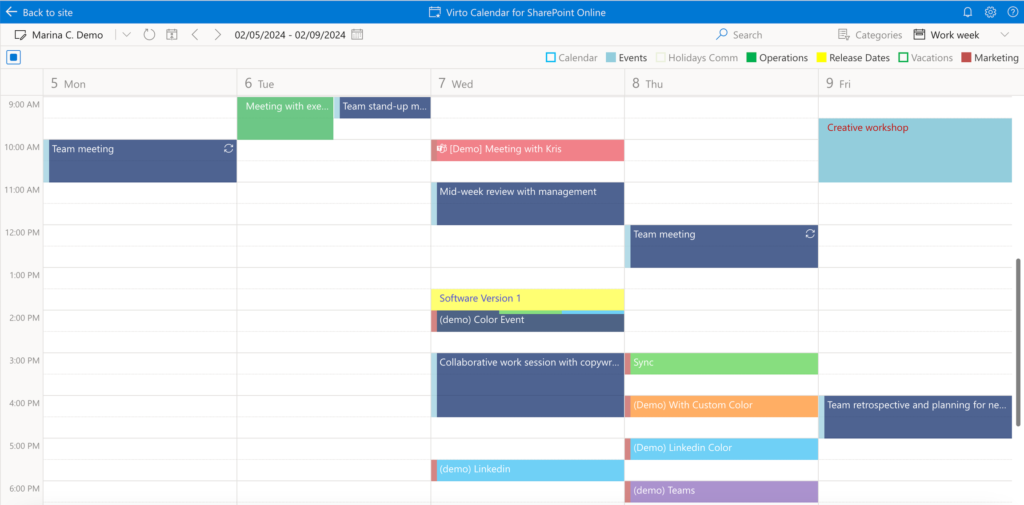Toggle the Release Dates legend checkbox

tap(822, 57)
